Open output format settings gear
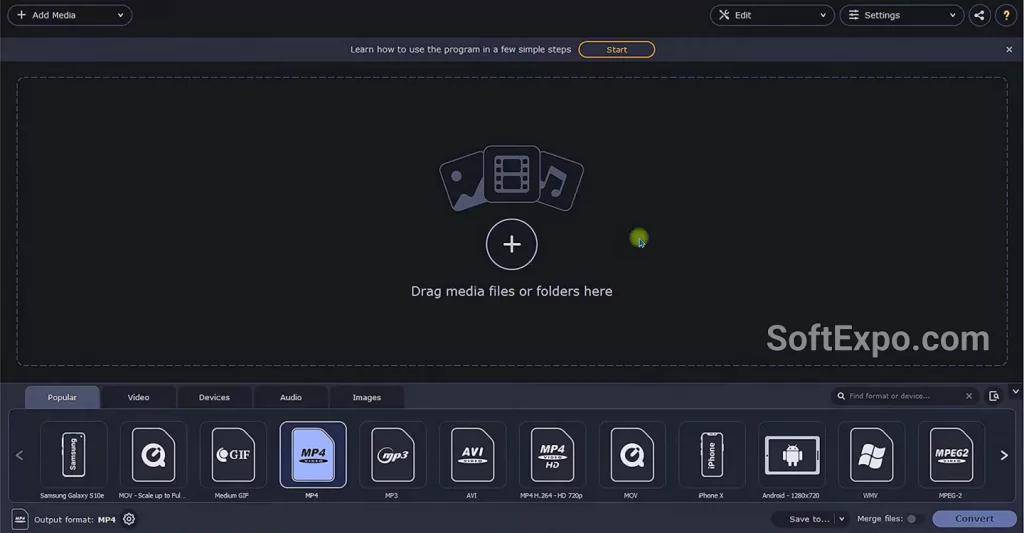This screenshot has width=1024, height=533. coord(129,519)
